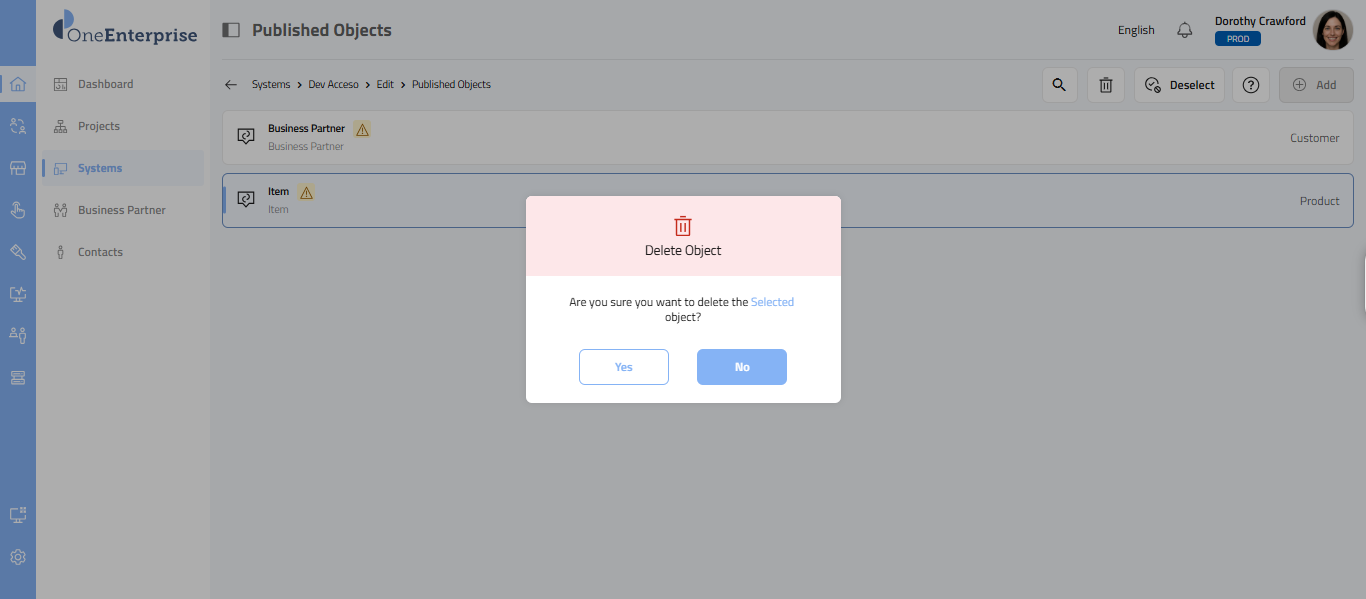Click the Add button in toolbar
1366x599 pixels.
click(1315, 85)
